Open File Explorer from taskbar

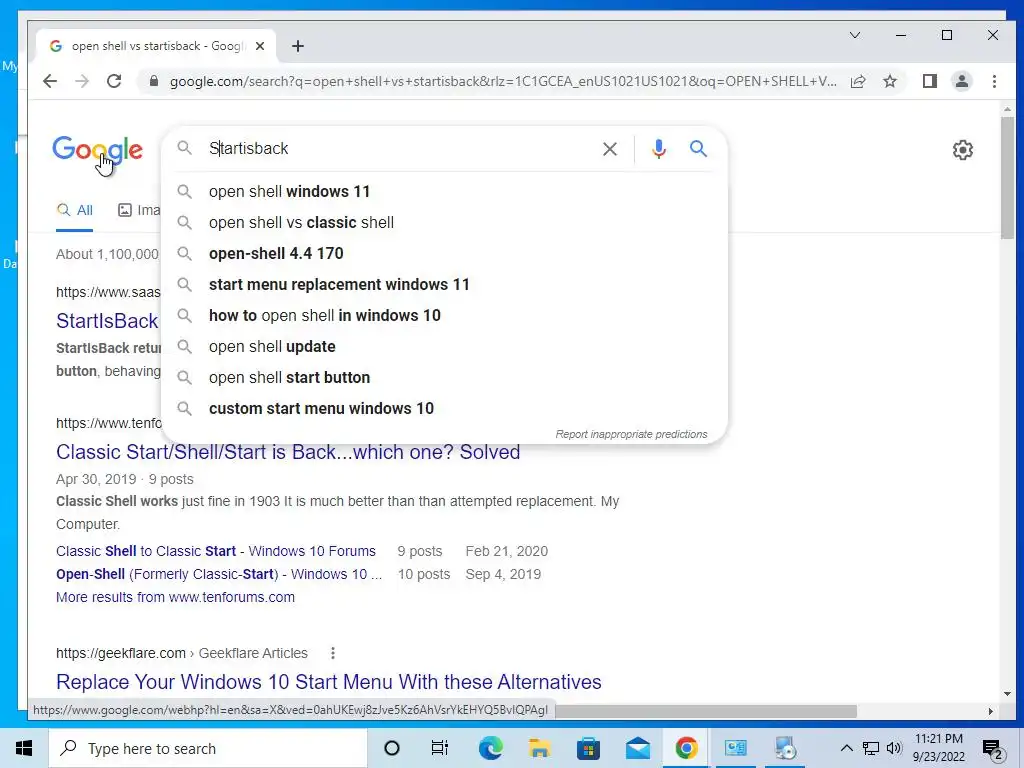pos(539,748)
